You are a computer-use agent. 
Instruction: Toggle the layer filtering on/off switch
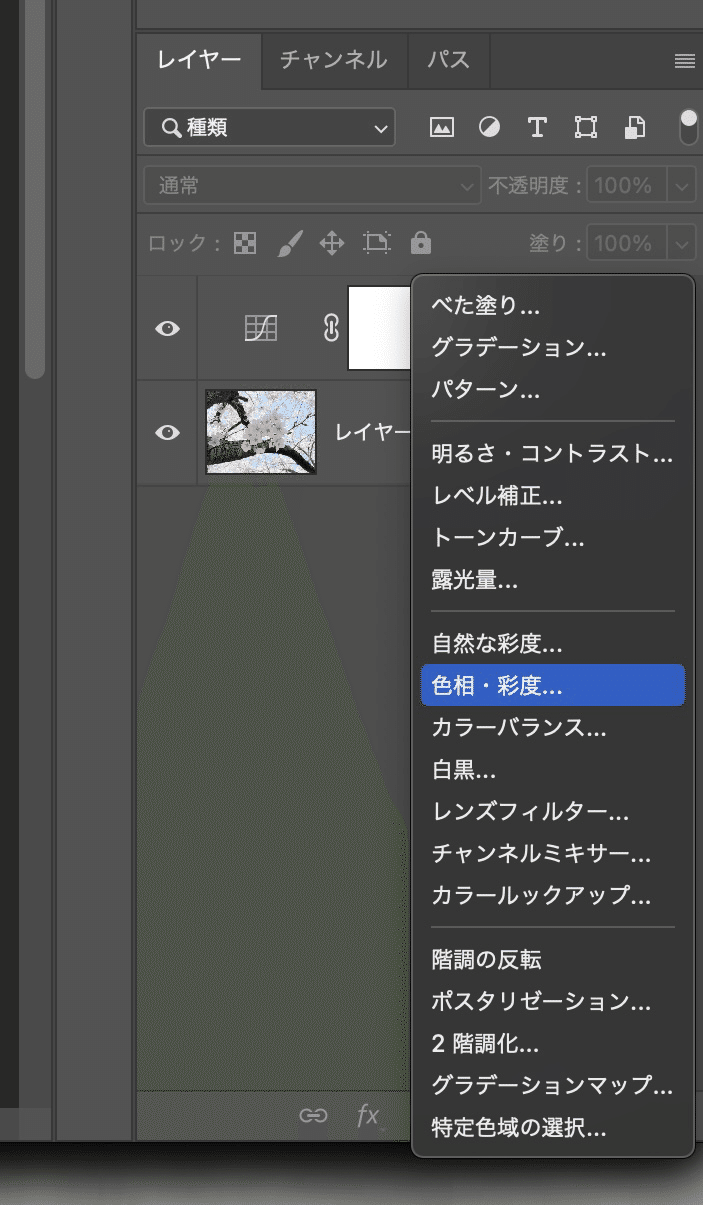tap(689, 127)
